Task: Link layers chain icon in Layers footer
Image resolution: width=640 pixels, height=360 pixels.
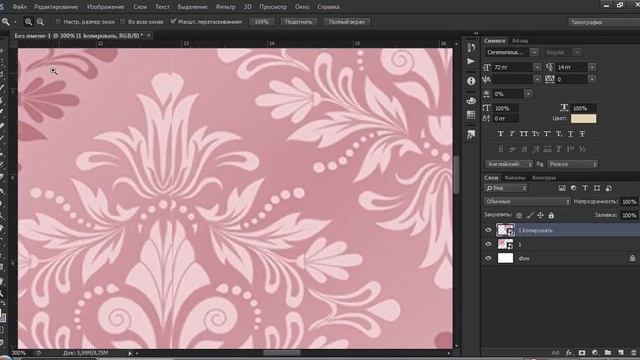Action: [x=556, y=353]
